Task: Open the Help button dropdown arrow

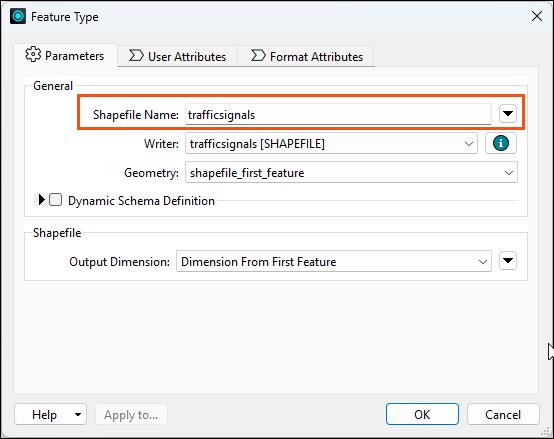Action: pyautogui.click(x=78, y=415)
